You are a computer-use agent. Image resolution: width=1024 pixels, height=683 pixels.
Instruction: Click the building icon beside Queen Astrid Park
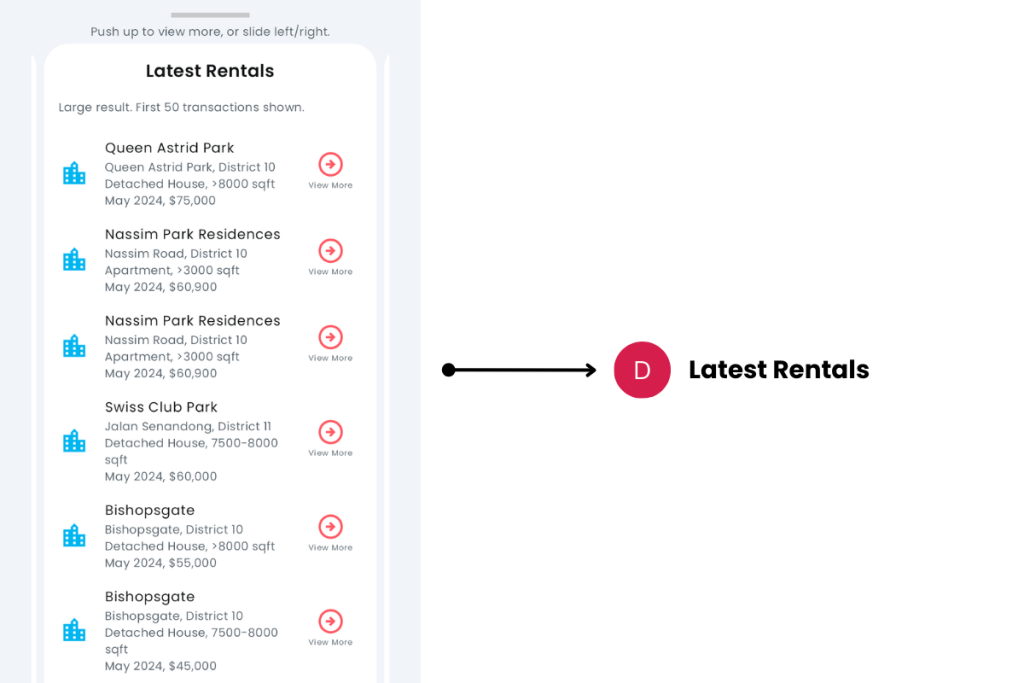pyautogui.click(x=74, y=174)
